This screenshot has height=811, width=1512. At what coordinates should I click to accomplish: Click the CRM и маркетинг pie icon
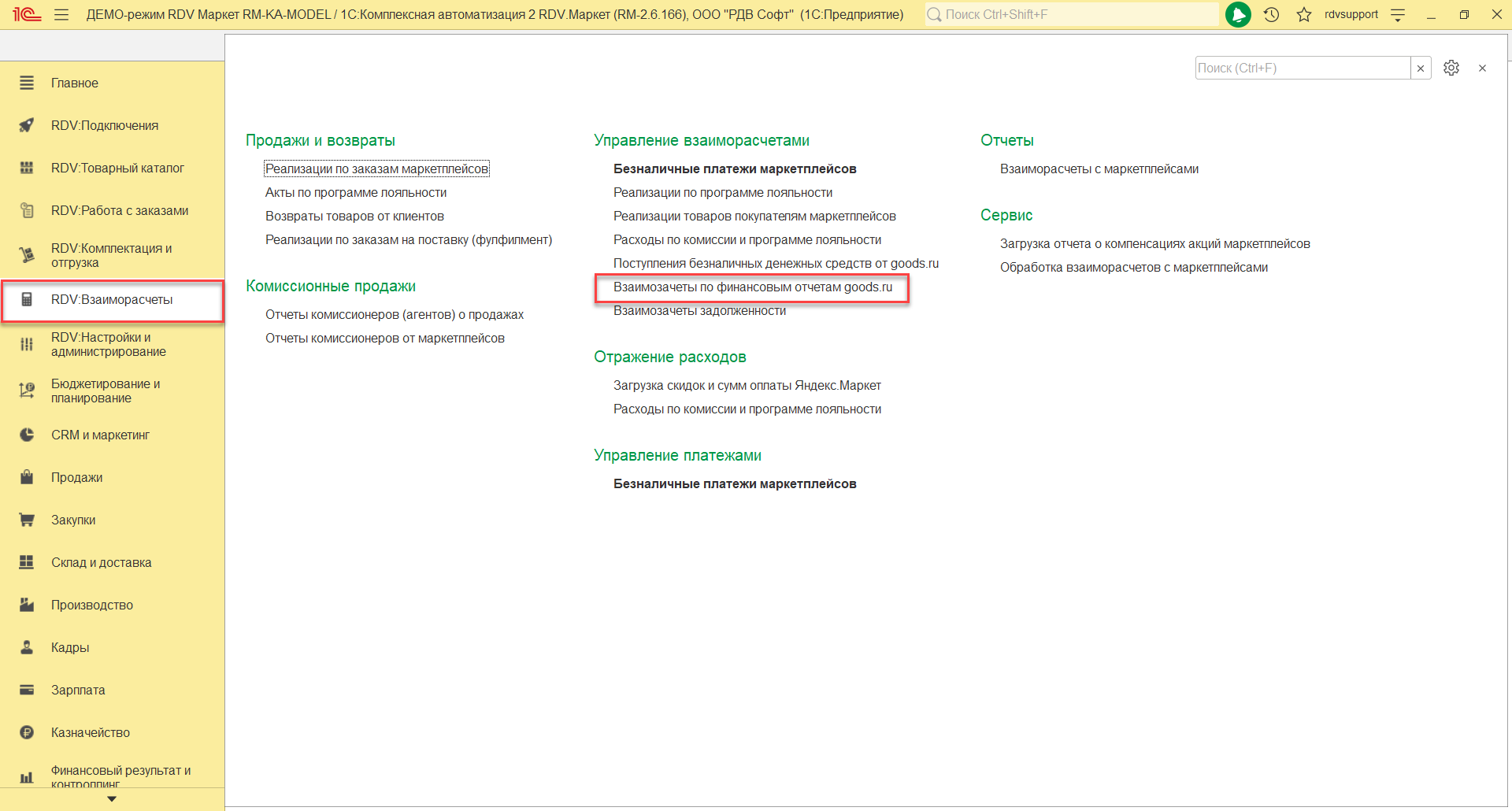(27, 435)
